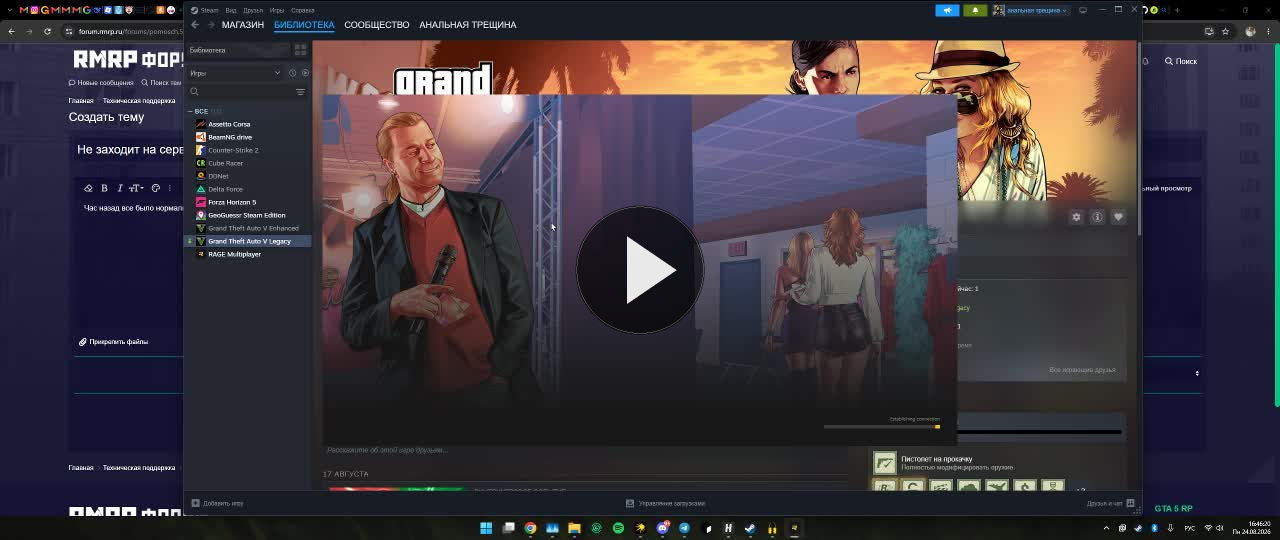Open Steam notifications bell
The image size is (1280, 540).
[975, 10]
